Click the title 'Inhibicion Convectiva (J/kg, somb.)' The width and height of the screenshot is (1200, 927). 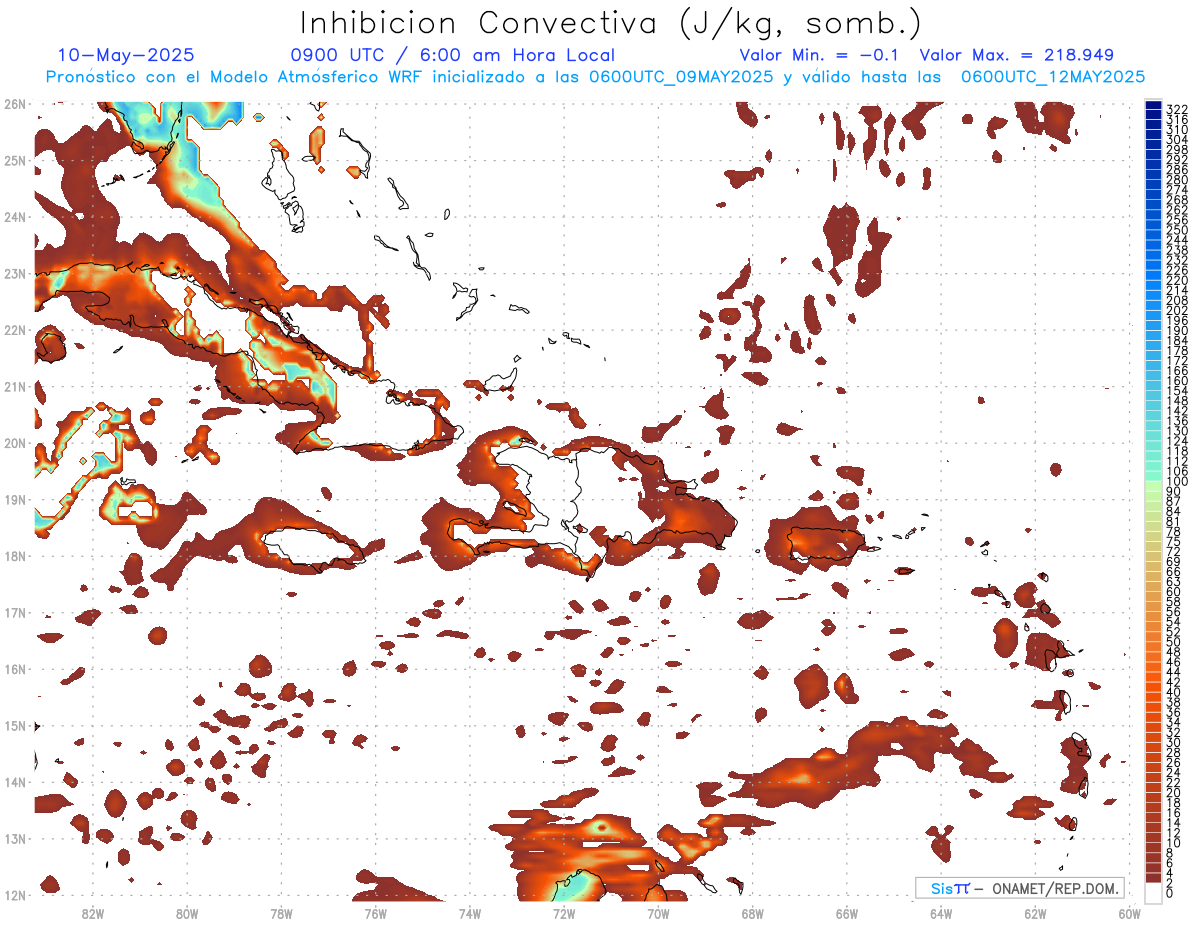611,23
